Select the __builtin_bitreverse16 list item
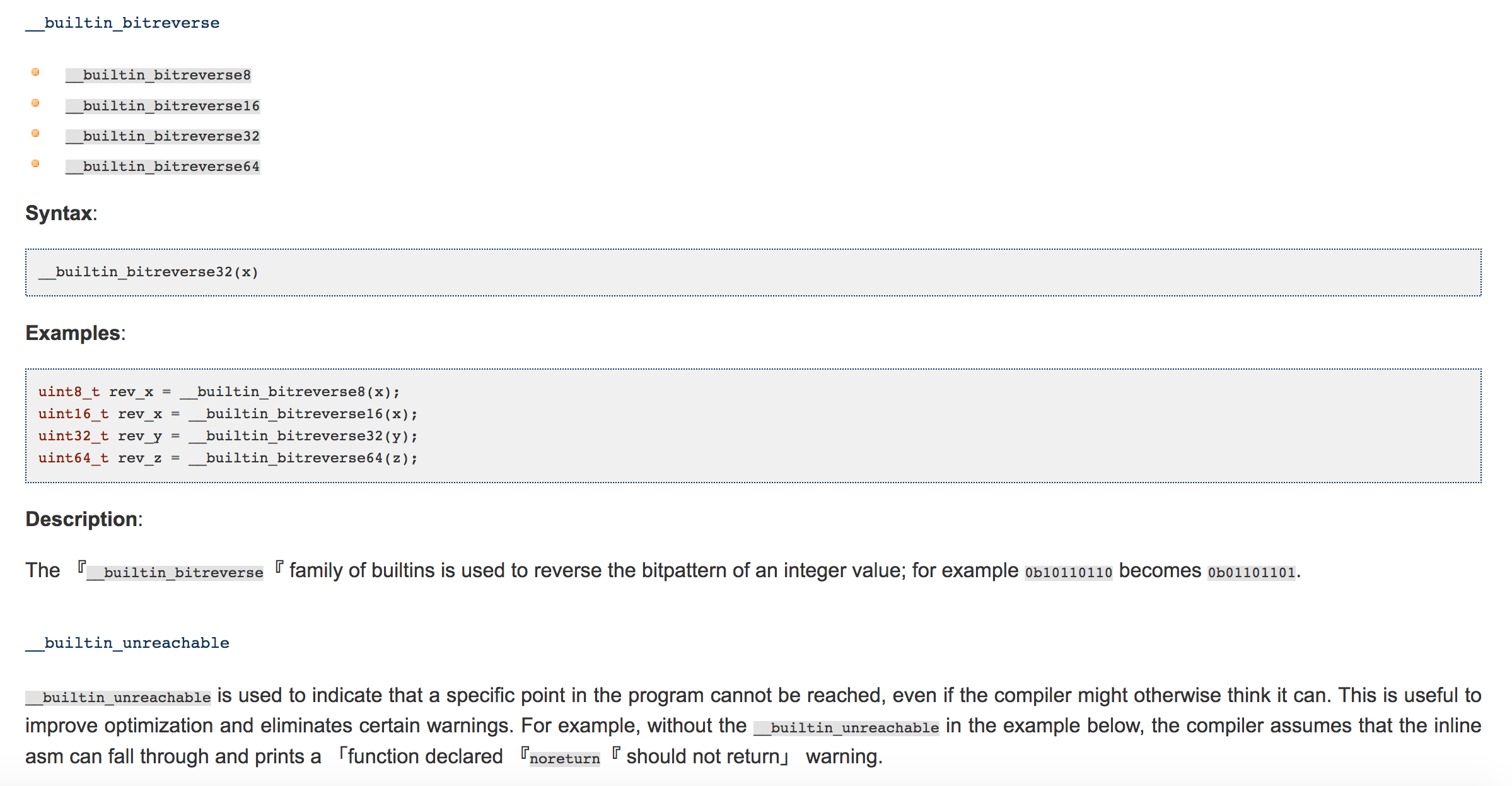This screenshot has height=786, width=1512. coord(163,106)
